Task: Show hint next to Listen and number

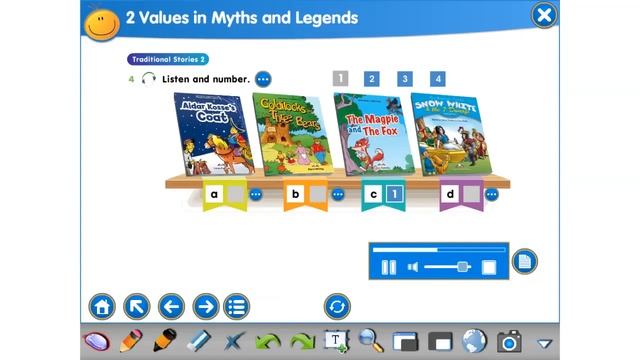Action: (x=263, y=79)
